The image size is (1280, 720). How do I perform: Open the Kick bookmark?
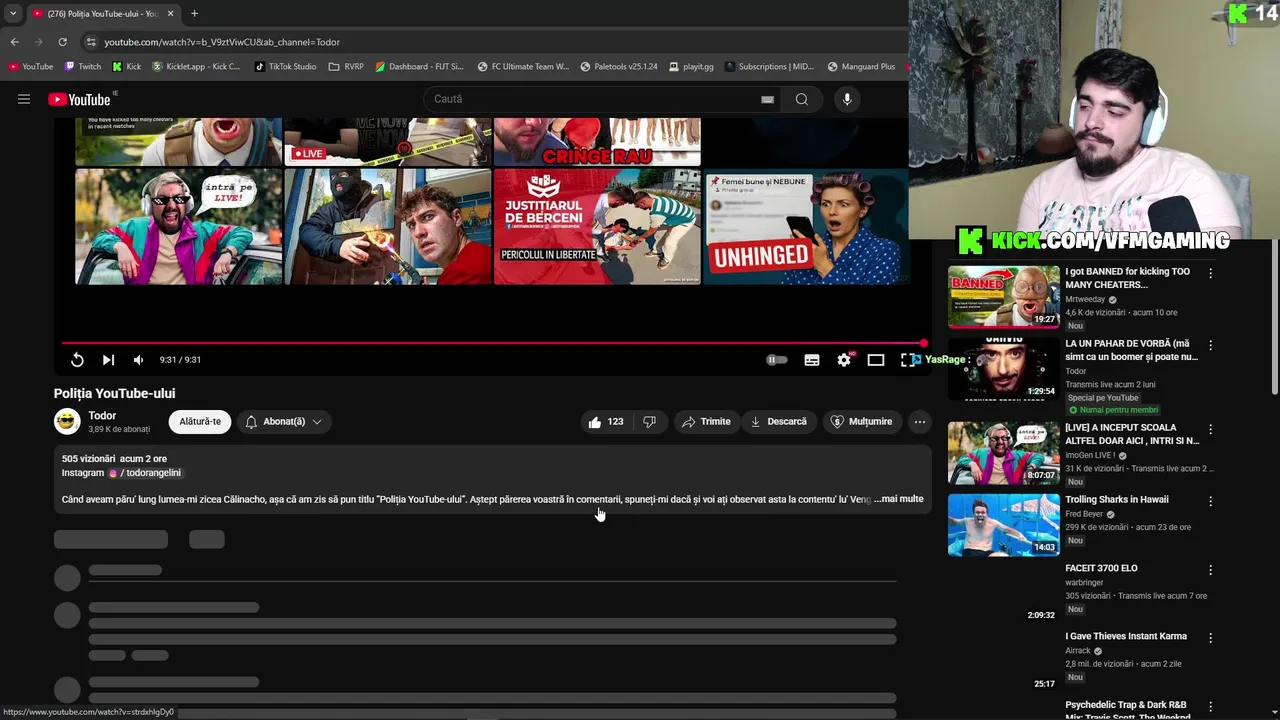(x=126, y=67)
